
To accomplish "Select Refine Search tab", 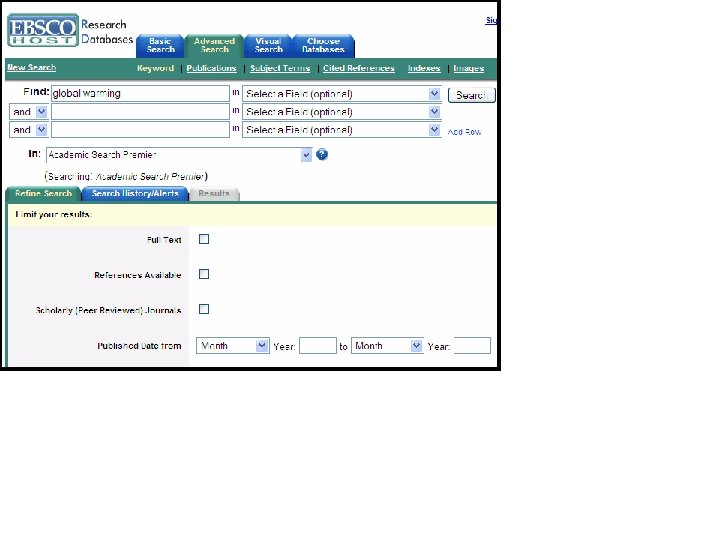I will pos(43,194).
